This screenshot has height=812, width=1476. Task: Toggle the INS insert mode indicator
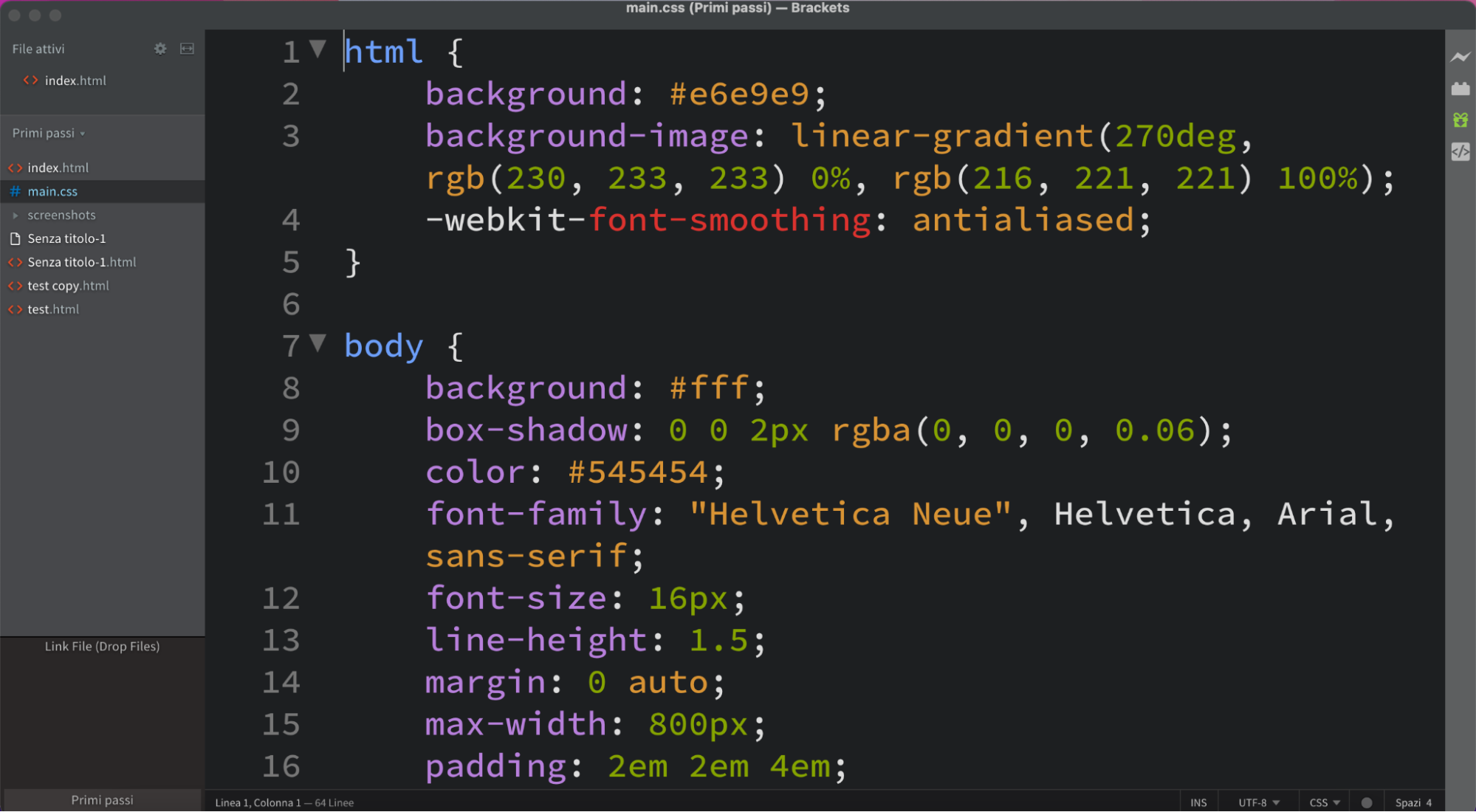[x=1198, y=802]
